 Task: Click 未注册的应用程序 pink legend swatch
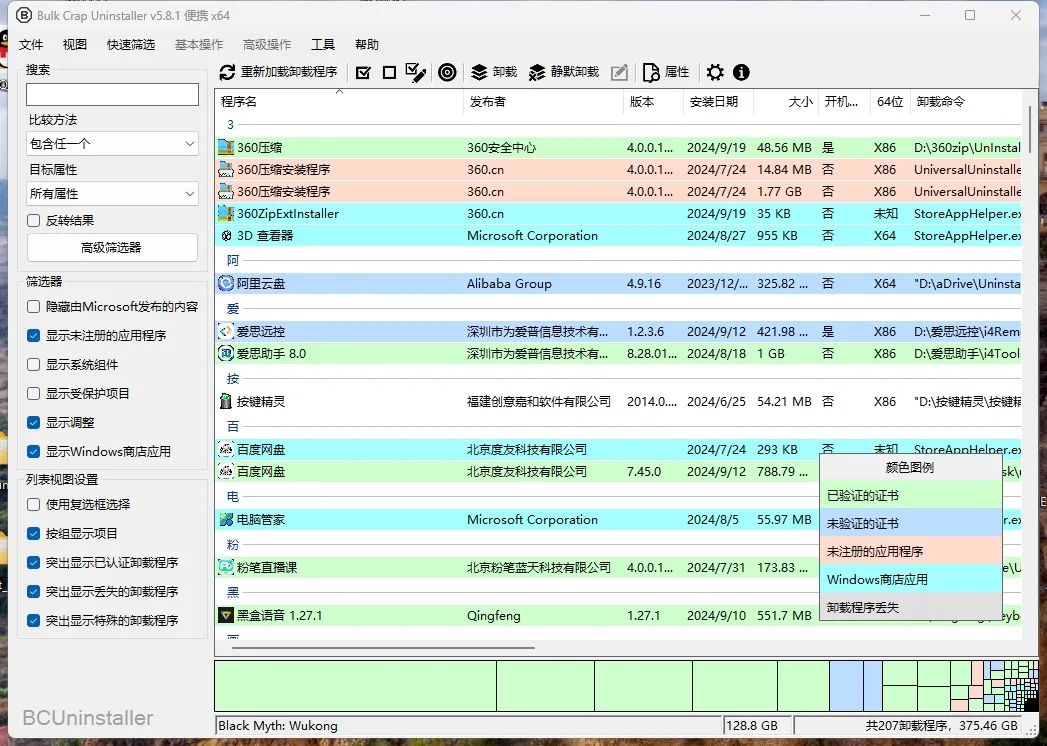click(x=911, y=552)
